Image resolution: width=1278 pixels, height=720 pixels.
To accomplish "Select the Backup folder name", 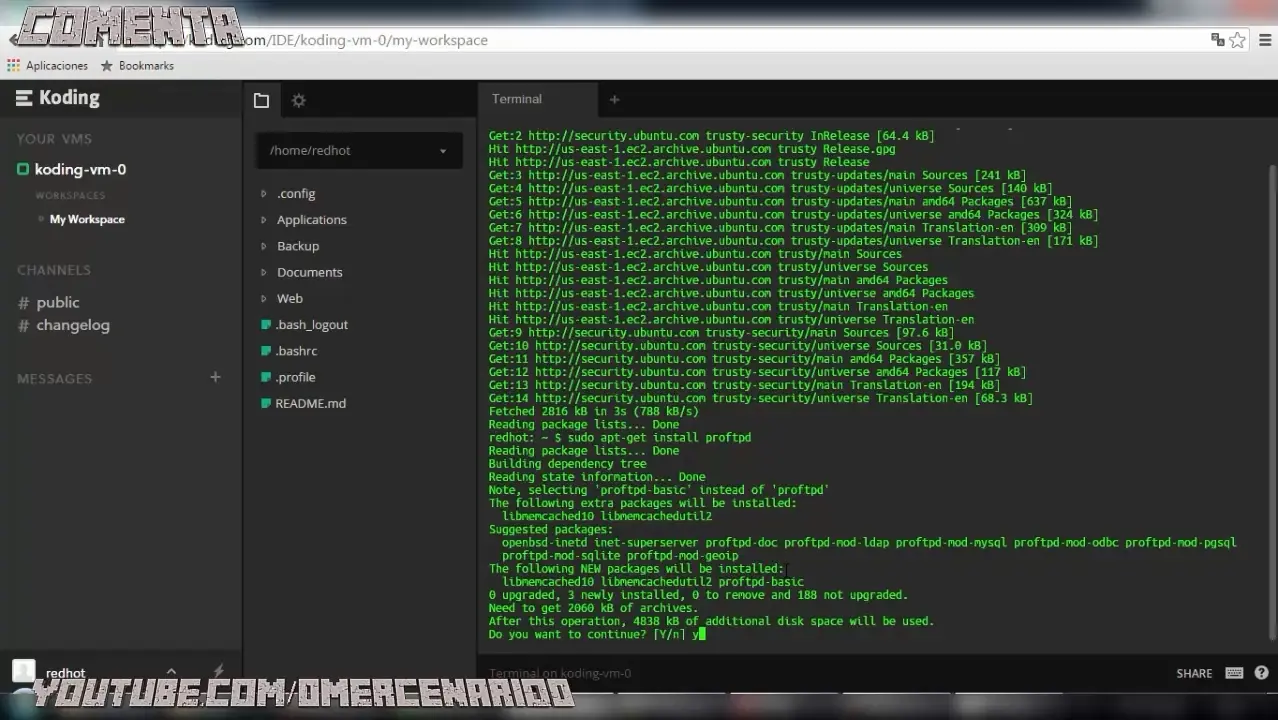I will 298,246.
